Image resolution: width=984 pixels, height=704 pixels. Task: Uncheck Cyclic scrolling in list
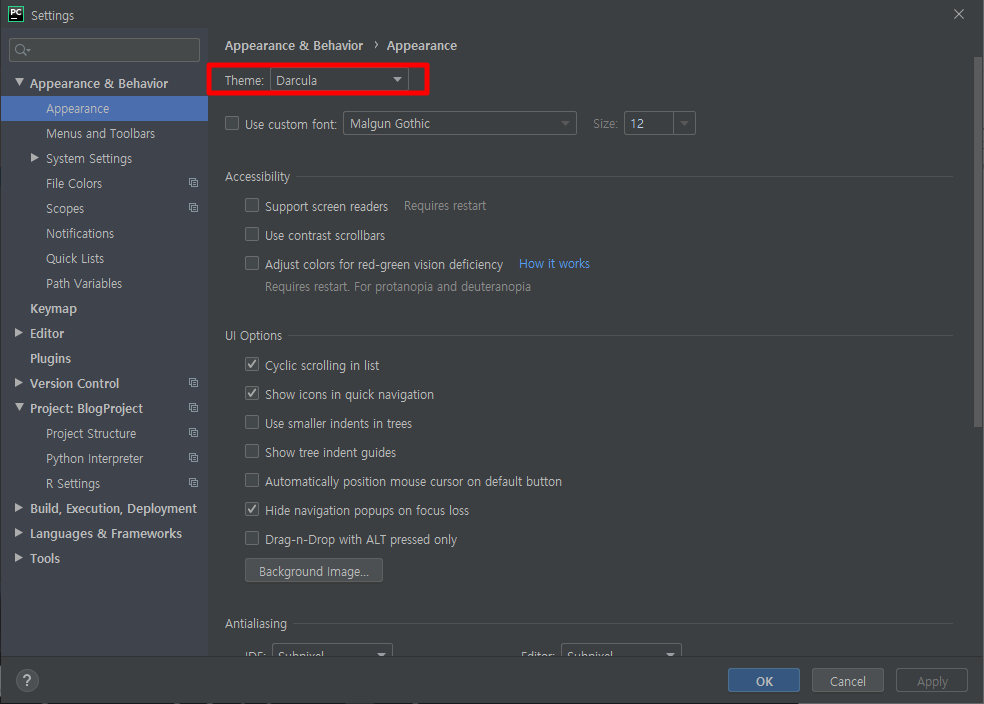tap(252, 365)
